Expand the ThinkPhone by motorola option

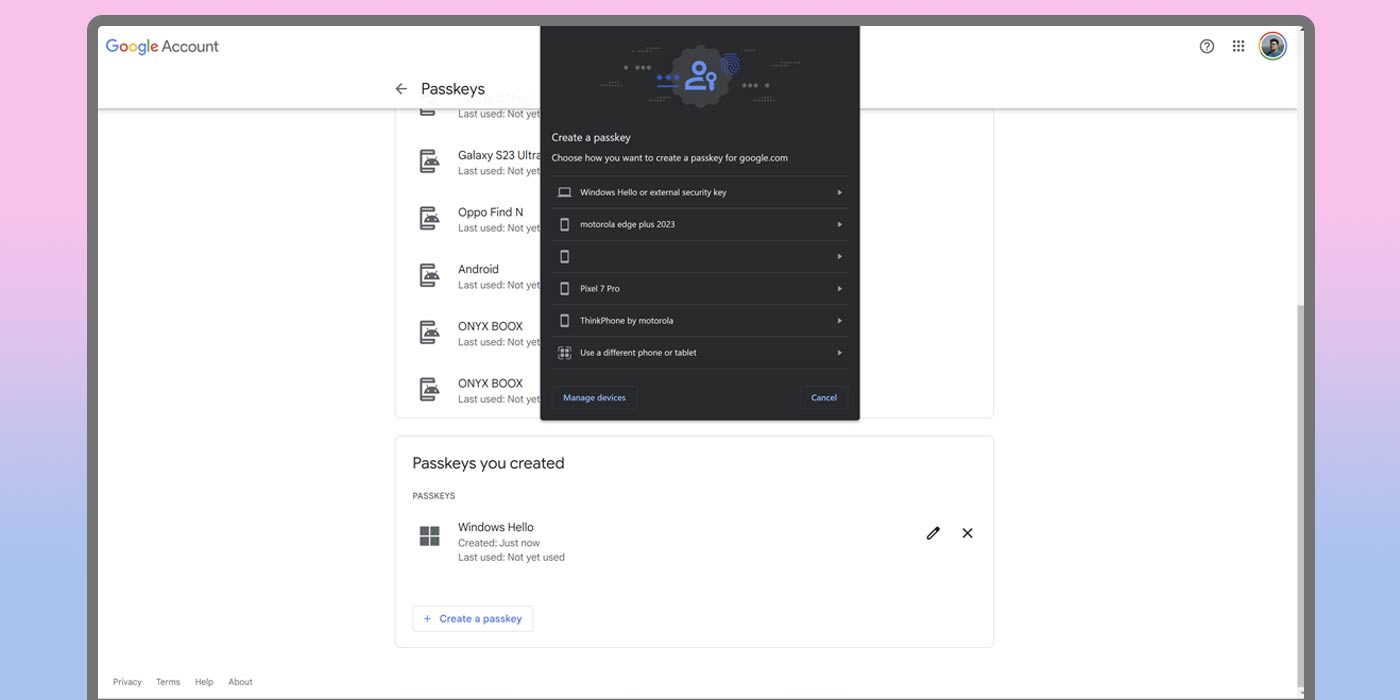point(700,320)
